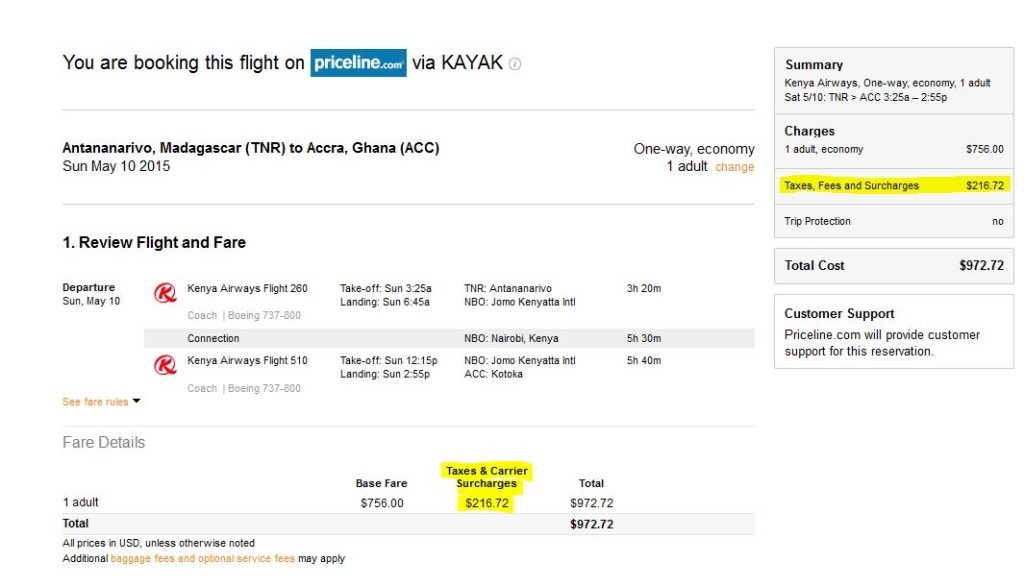Select the Connection NBO Nairobi row

(x=449, y=338)
